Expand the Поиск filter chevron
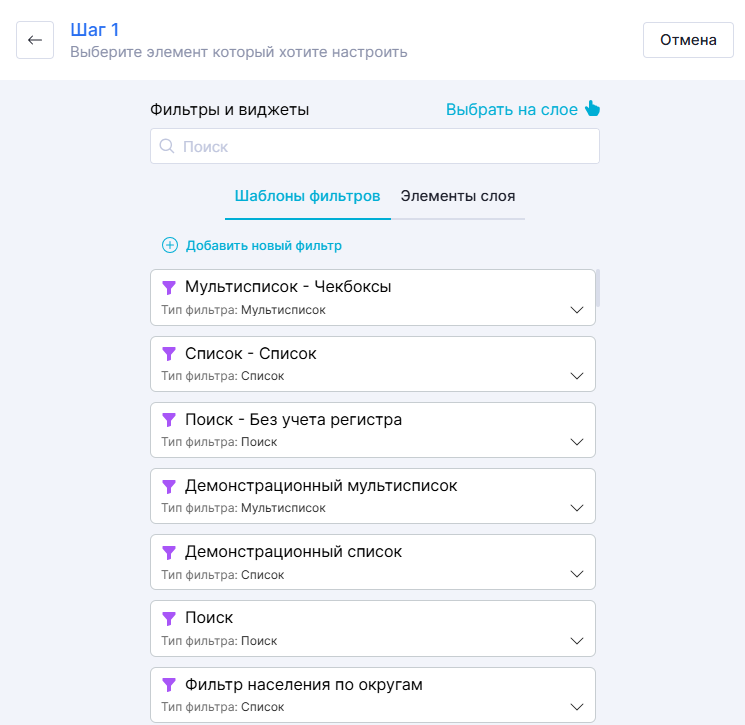 (576, 641)
